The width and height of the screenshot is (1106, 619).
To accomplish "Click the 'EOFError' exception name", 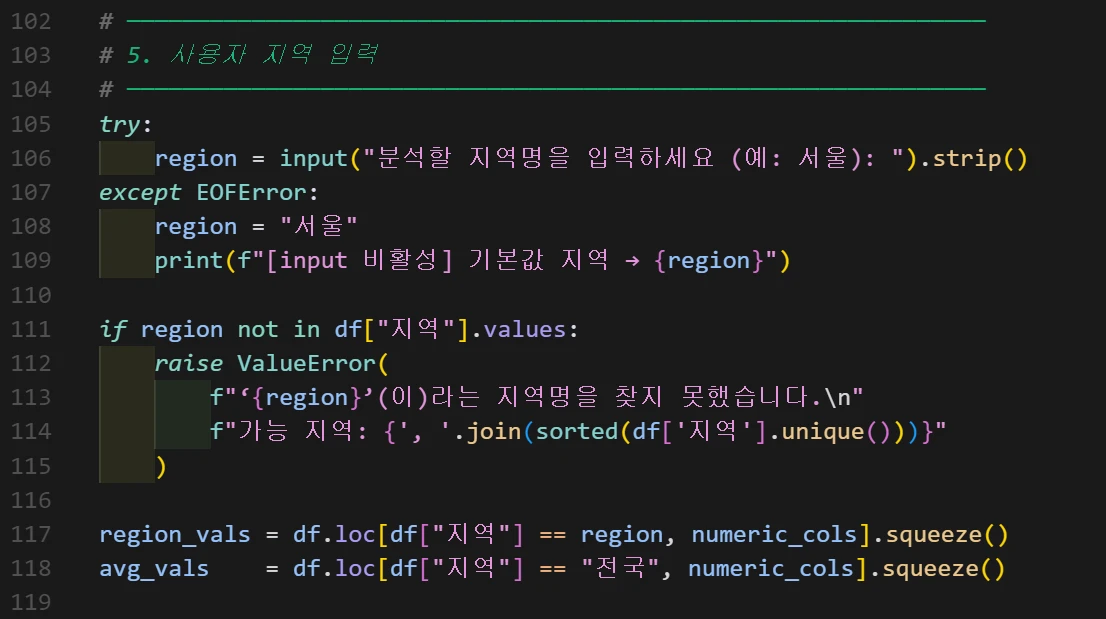I will point(251,192).
